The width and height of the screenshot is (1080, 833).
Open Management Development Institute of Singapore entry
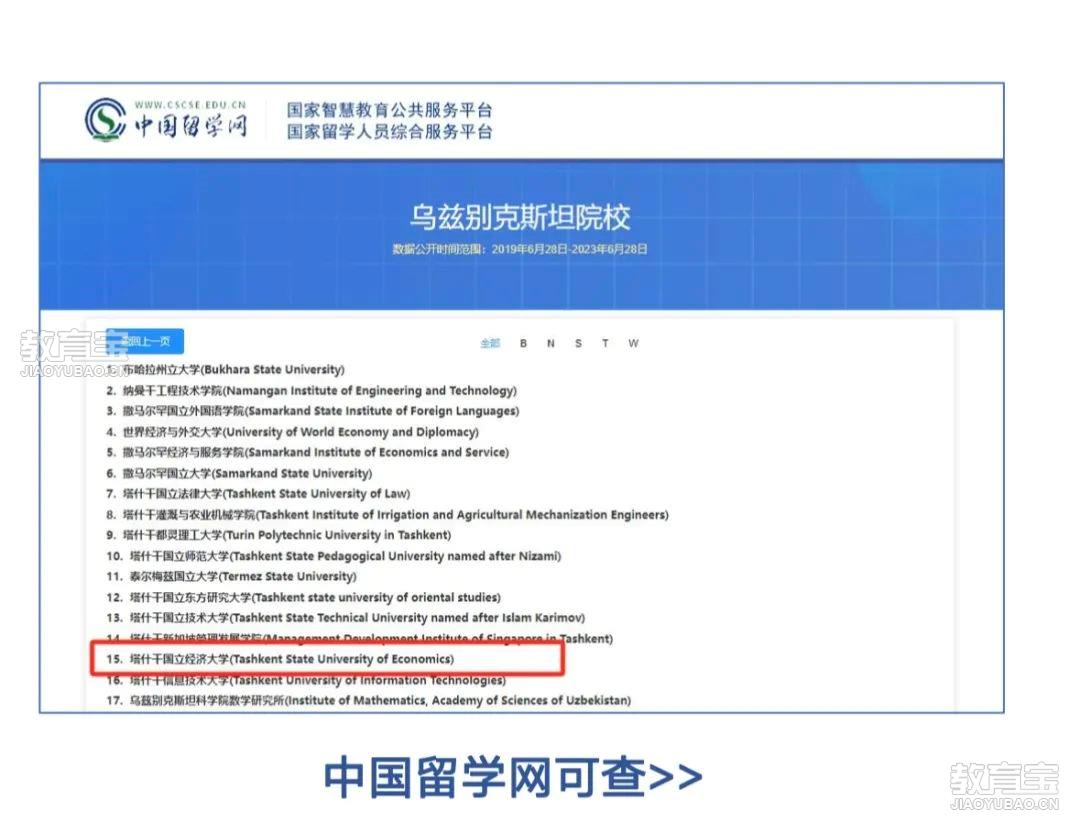[x=360, y=638]
